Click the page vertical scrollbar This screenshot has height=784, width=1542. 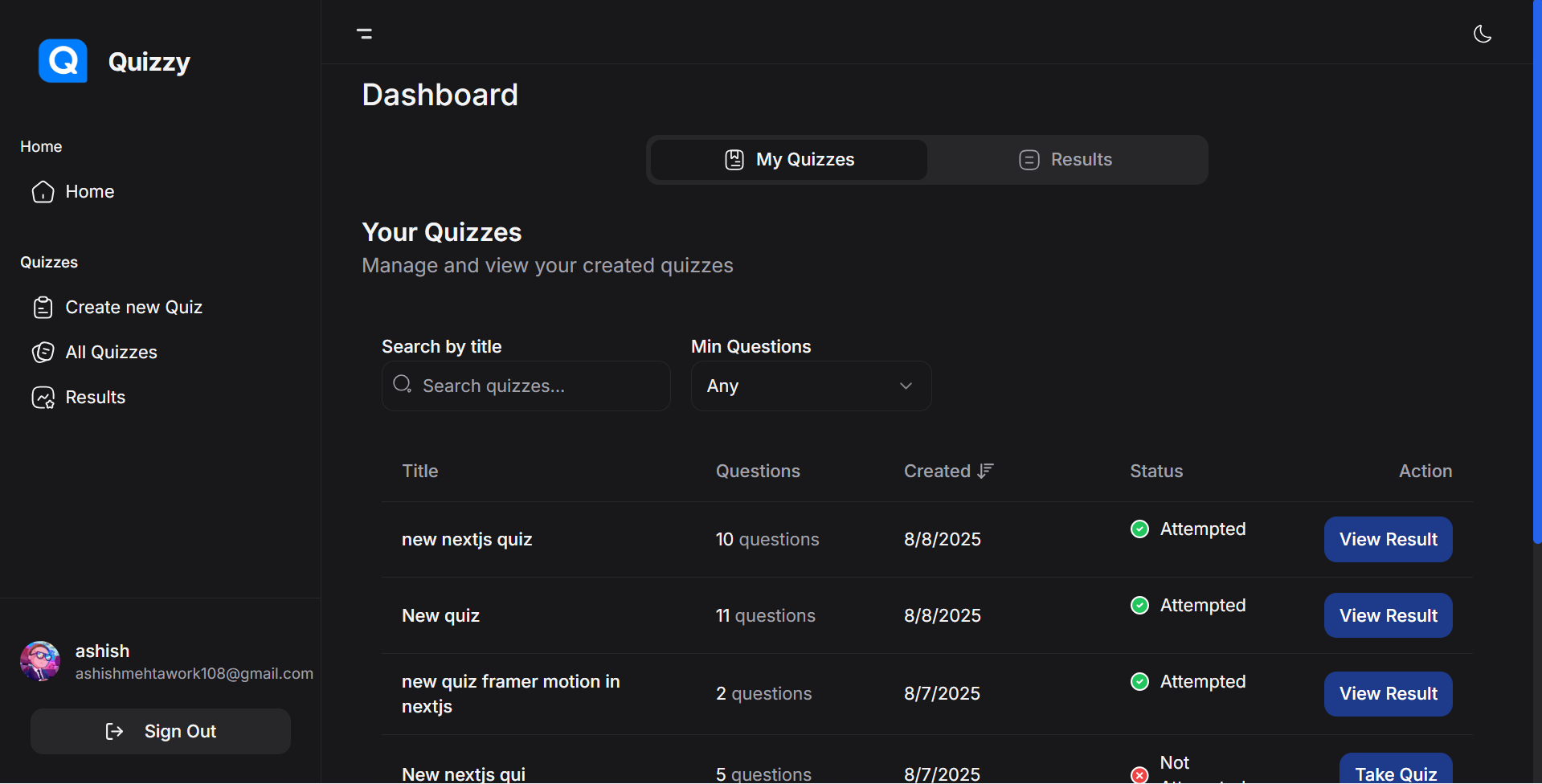click(x=1536, y=273)
